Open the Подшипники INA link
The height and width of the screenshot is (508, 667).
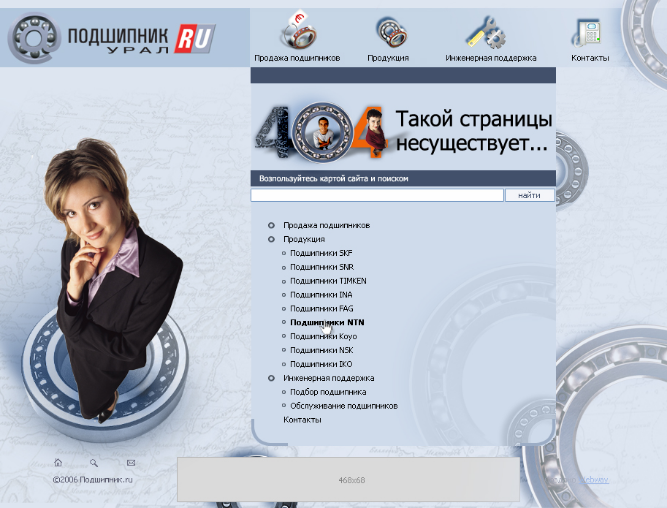coord(321,295)
